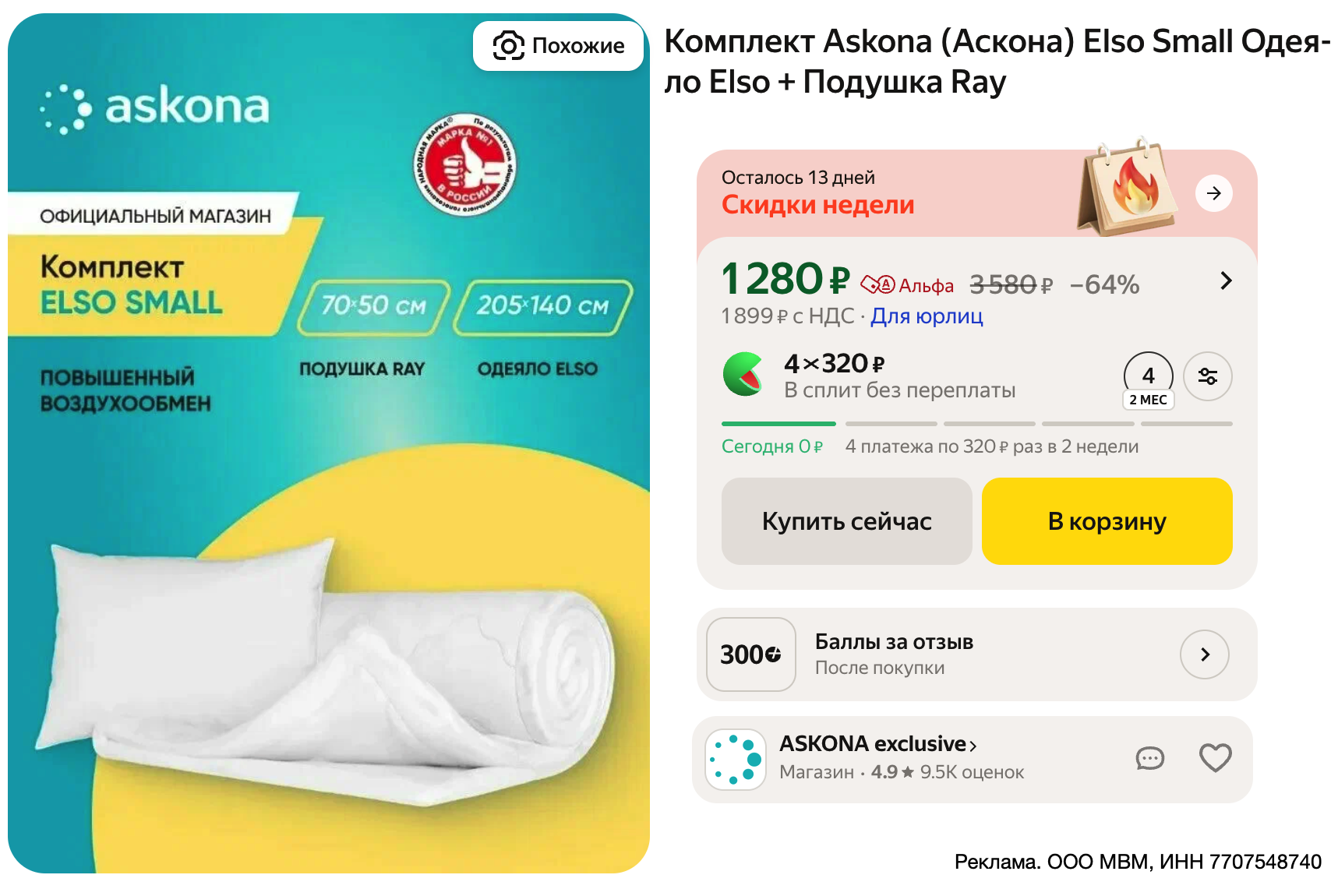This screenshot has width=1338, height=896.
Task: Click the camera icon in Похожие button
Action: coord(509,46)
